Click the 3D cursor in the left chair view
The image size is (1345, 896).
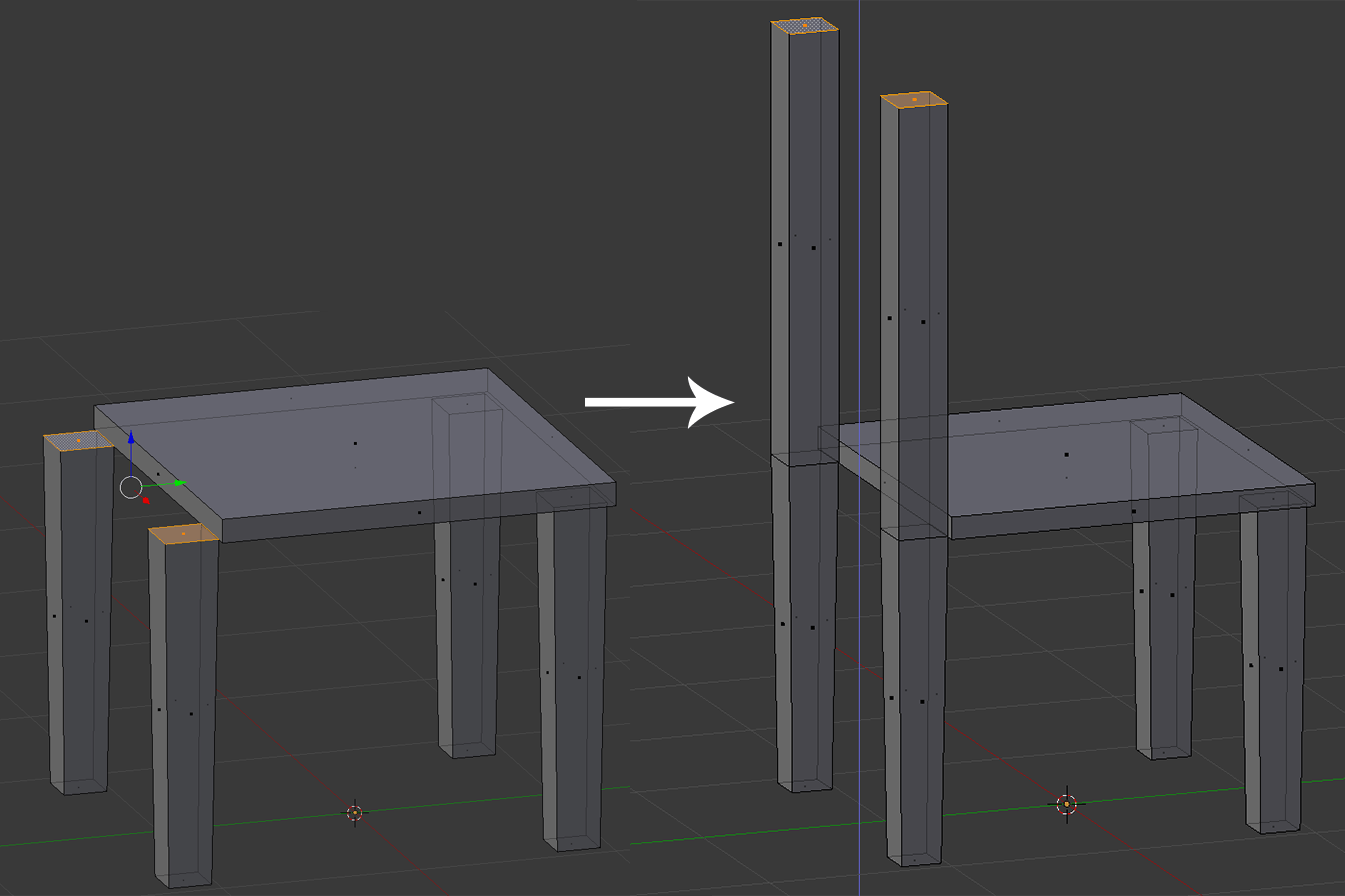click(x=354, y=812)
